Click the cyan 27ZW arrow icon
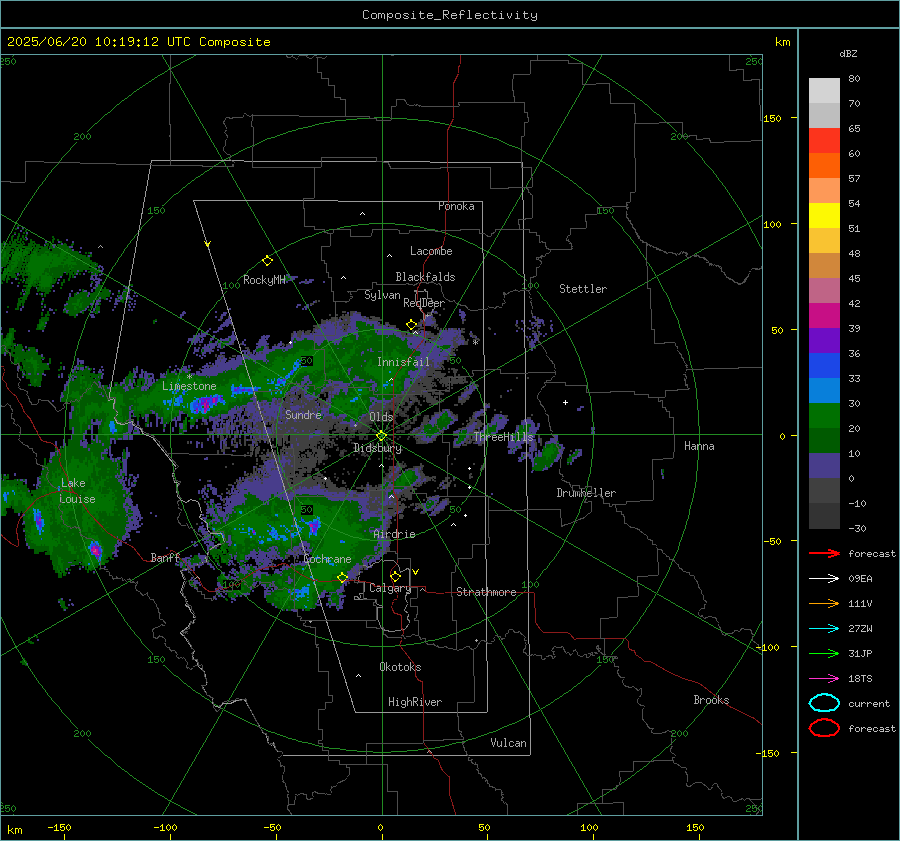This screenshot has height=841, width=900. click(824, 629)
